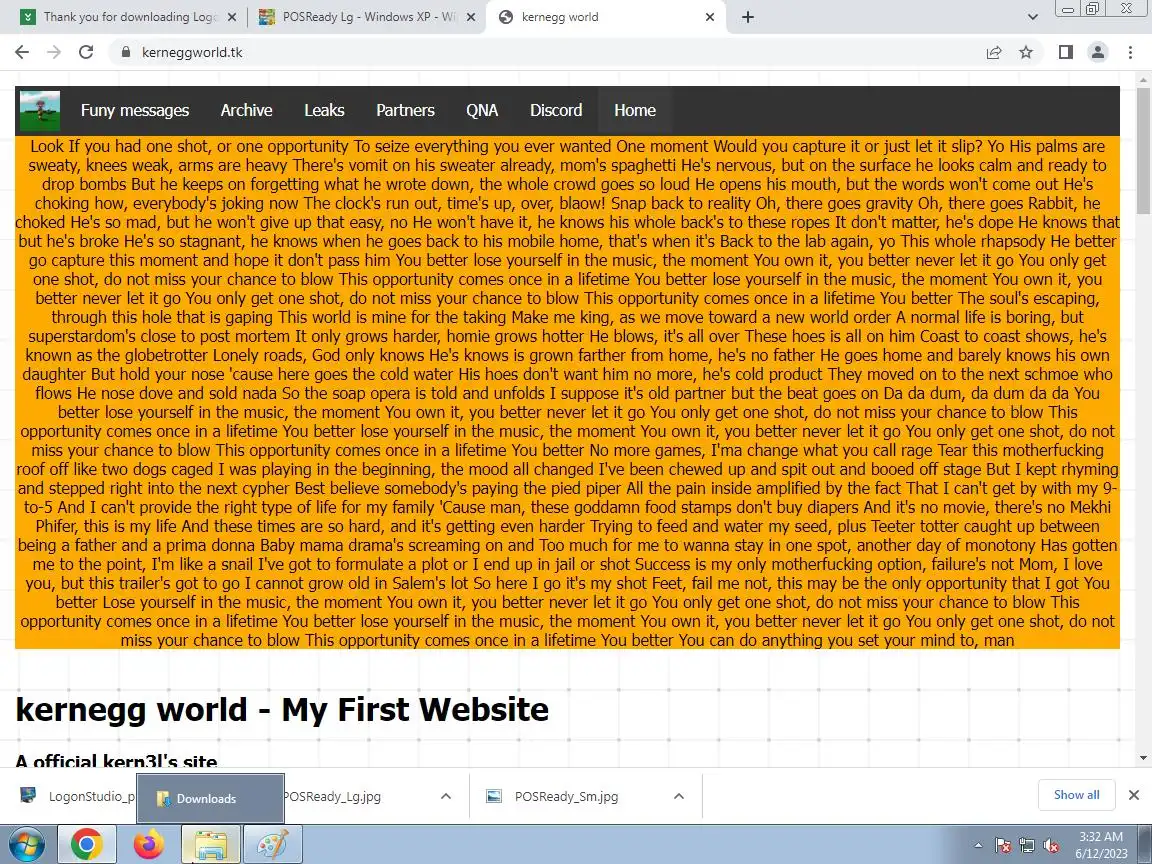Viewport: 1152px width, 864px height.
Task: Click the scrollbar up arrow
Action: [x=1144, y=79]
